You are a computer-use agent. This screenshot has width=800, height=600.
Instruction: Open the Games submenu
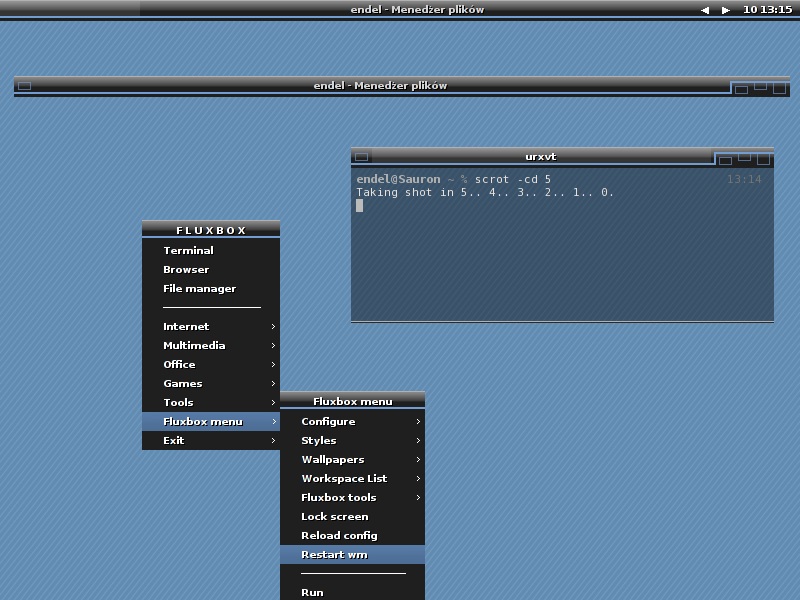tap(211, 384)
